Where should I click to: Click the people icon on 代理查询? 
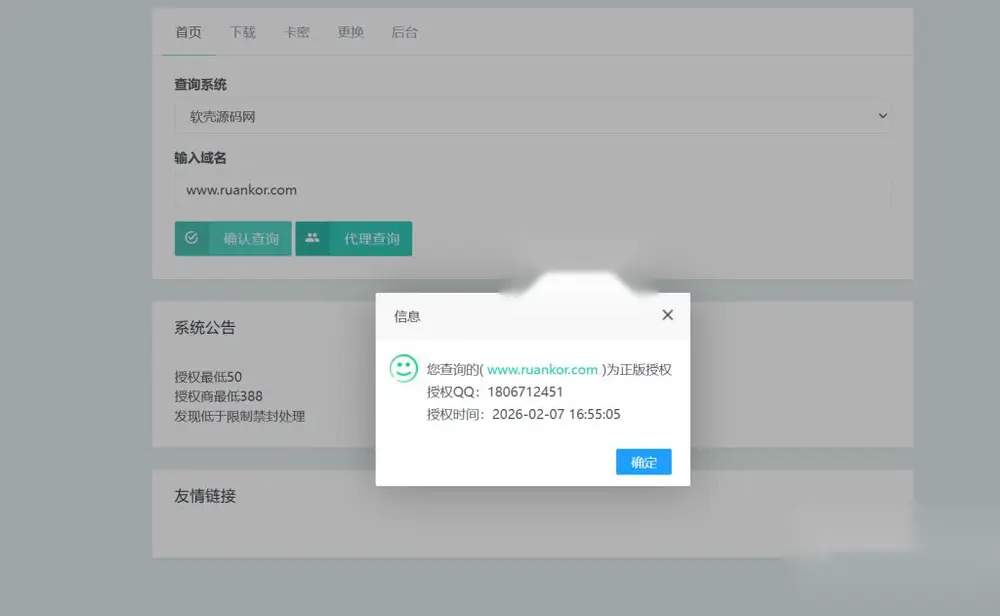[x=312, y=238]
